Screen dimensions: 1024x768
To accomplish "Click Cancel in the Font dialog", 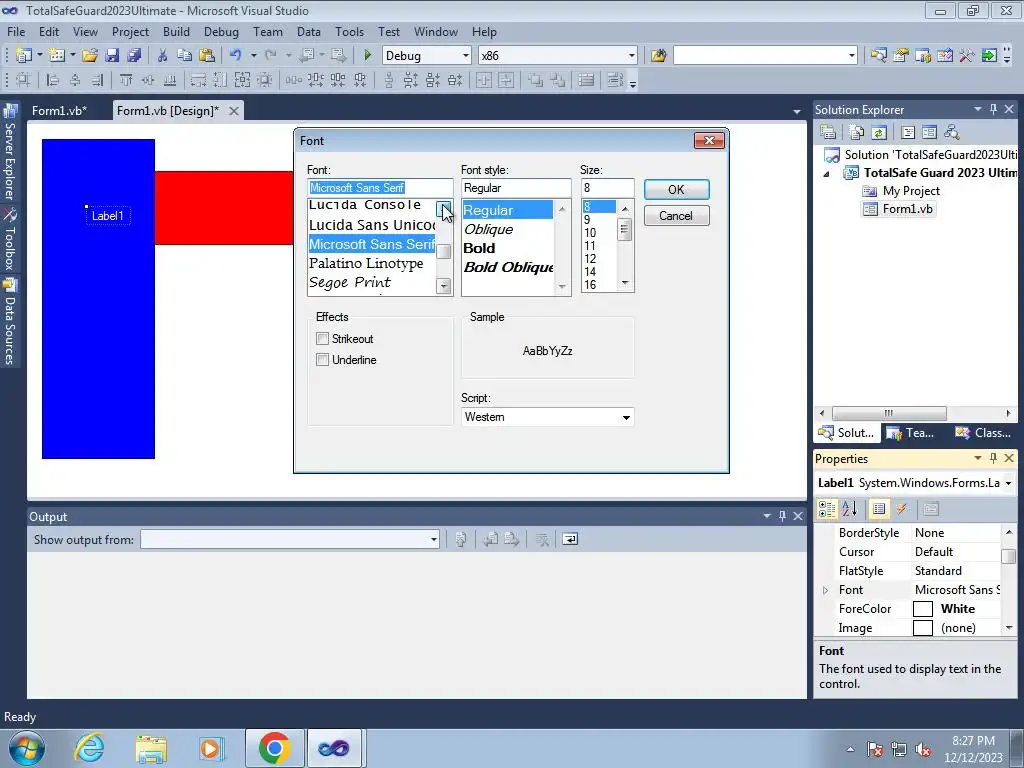I will point(677,216).
